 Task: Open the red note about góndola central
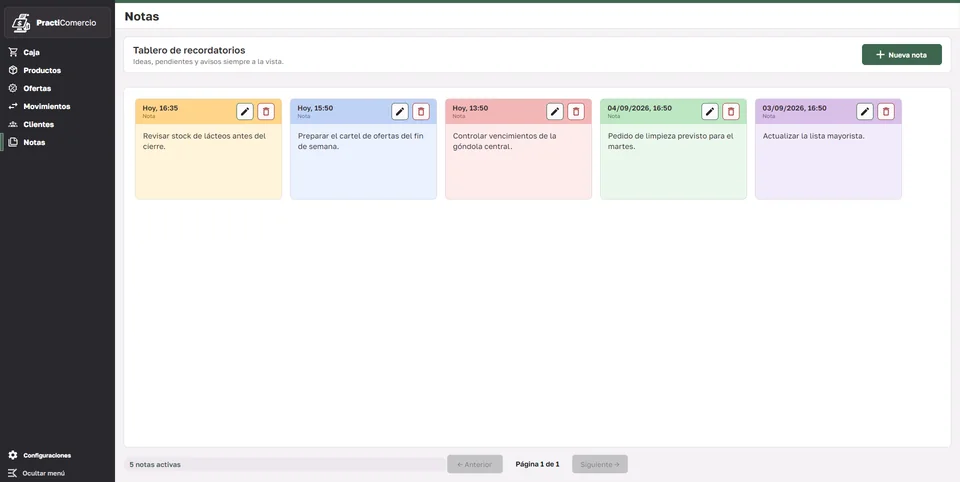click(x=518, y=149)
